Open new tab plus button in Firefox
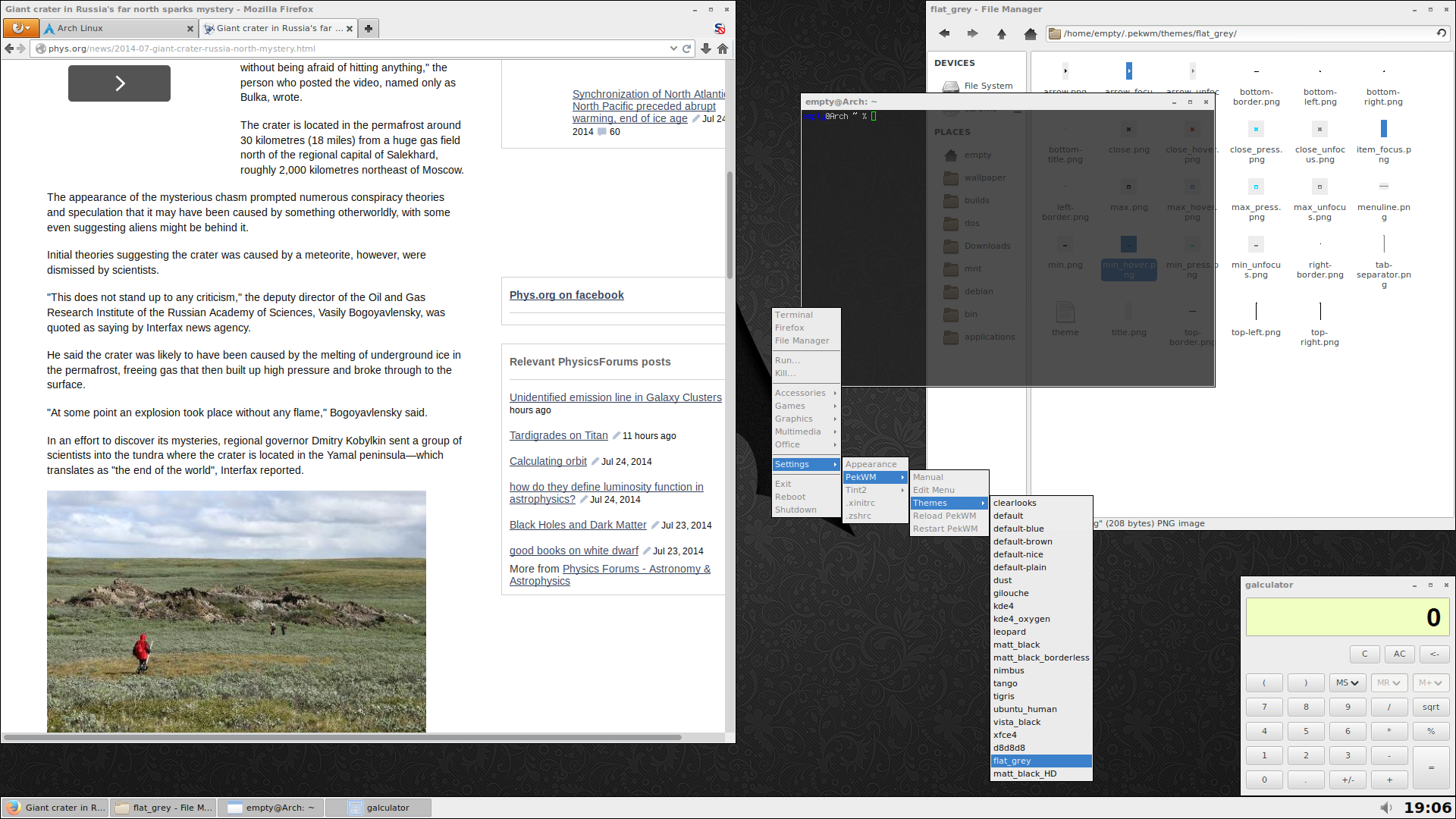Screen dimensions: 1456x819 coord(369,28)
